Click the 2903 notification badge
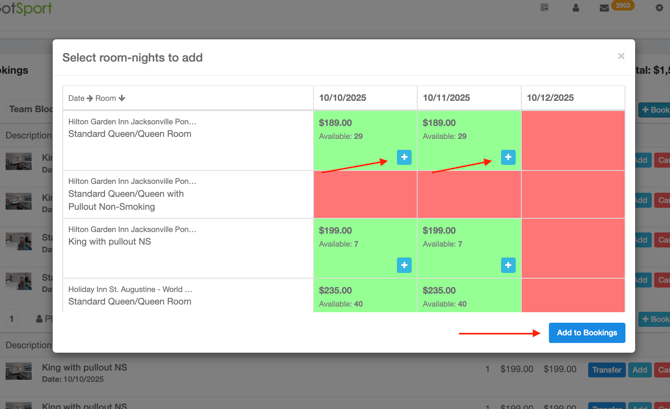This screenshot has width=670, height=409. tap(623, 5)
